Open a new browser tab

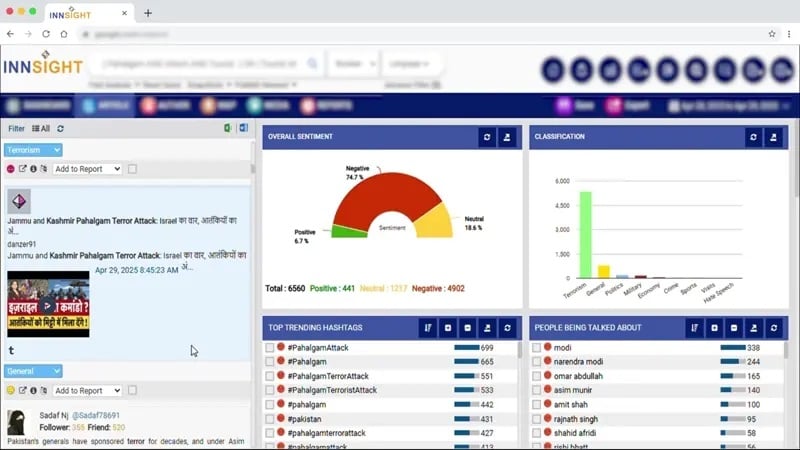point(148,13)
